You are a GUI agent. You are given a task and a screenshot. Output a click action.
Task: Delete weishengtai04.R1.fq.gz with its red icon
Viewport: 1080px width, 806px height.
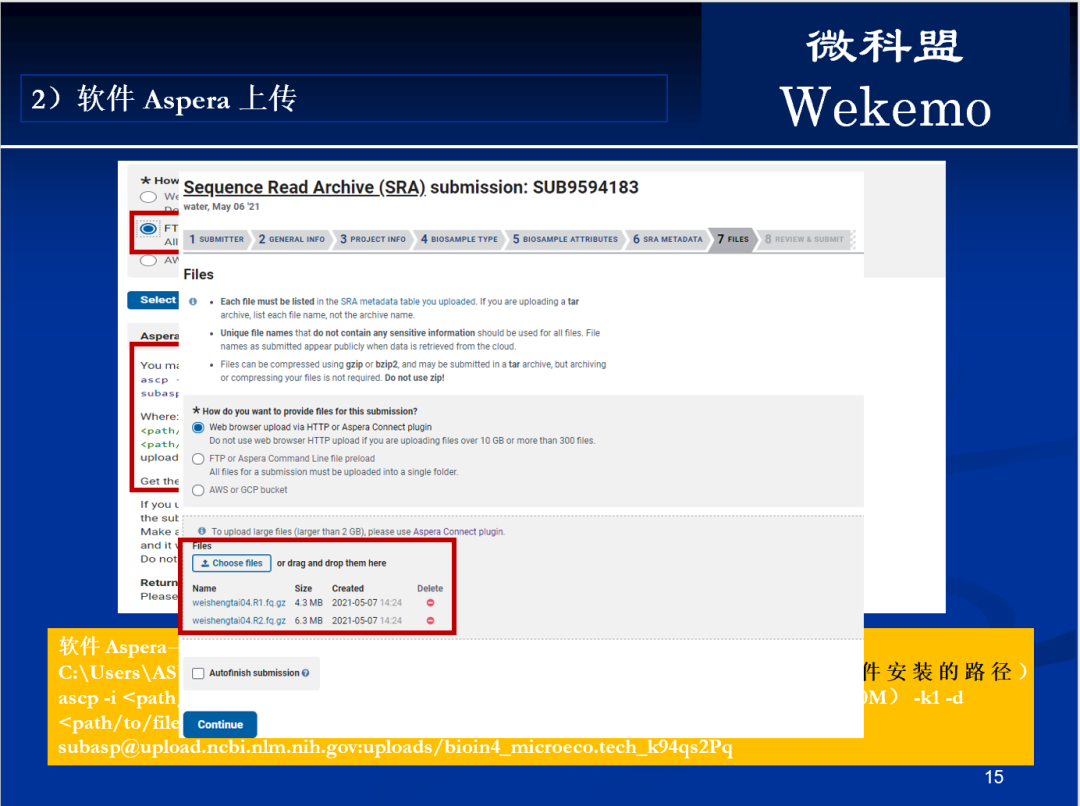430,603
